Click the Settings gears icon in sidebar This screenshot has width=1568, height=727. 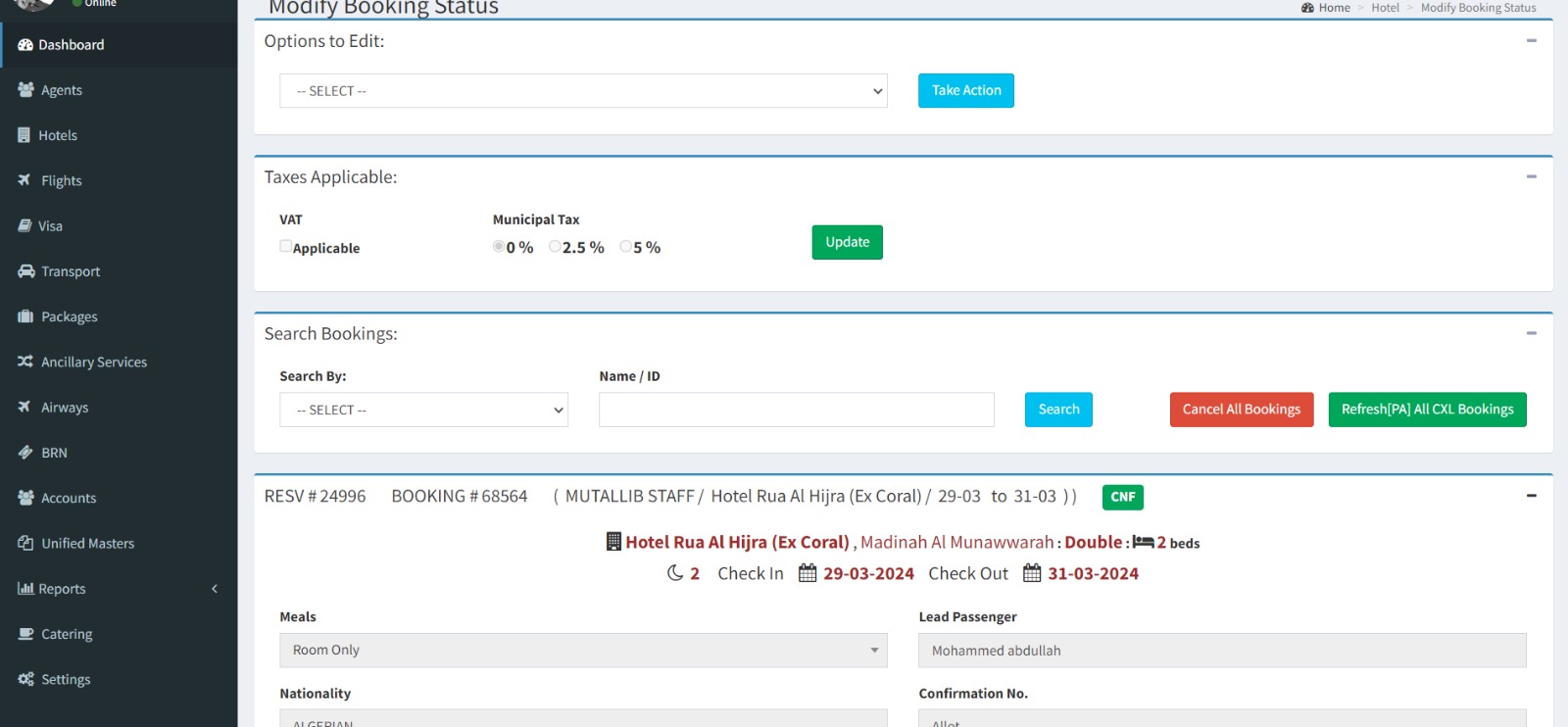[x=25, y=679]
